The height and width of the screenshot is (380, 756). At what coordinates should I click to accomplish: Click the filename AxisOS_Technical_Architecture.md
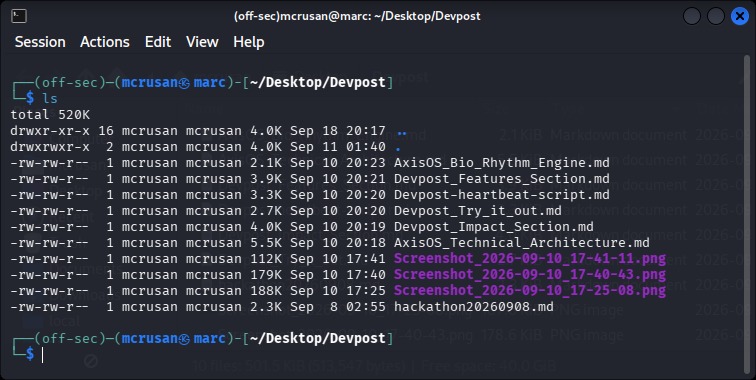click(522, 243)
